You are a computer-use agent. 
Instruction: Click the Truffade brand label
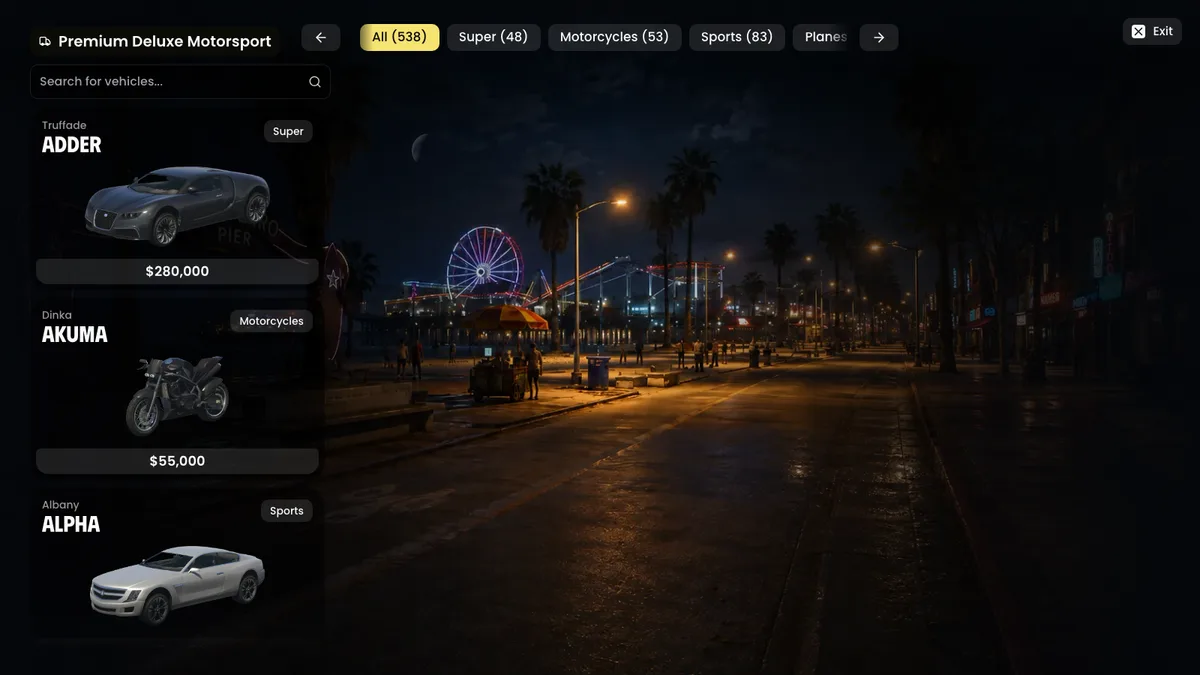coord(64,125)
